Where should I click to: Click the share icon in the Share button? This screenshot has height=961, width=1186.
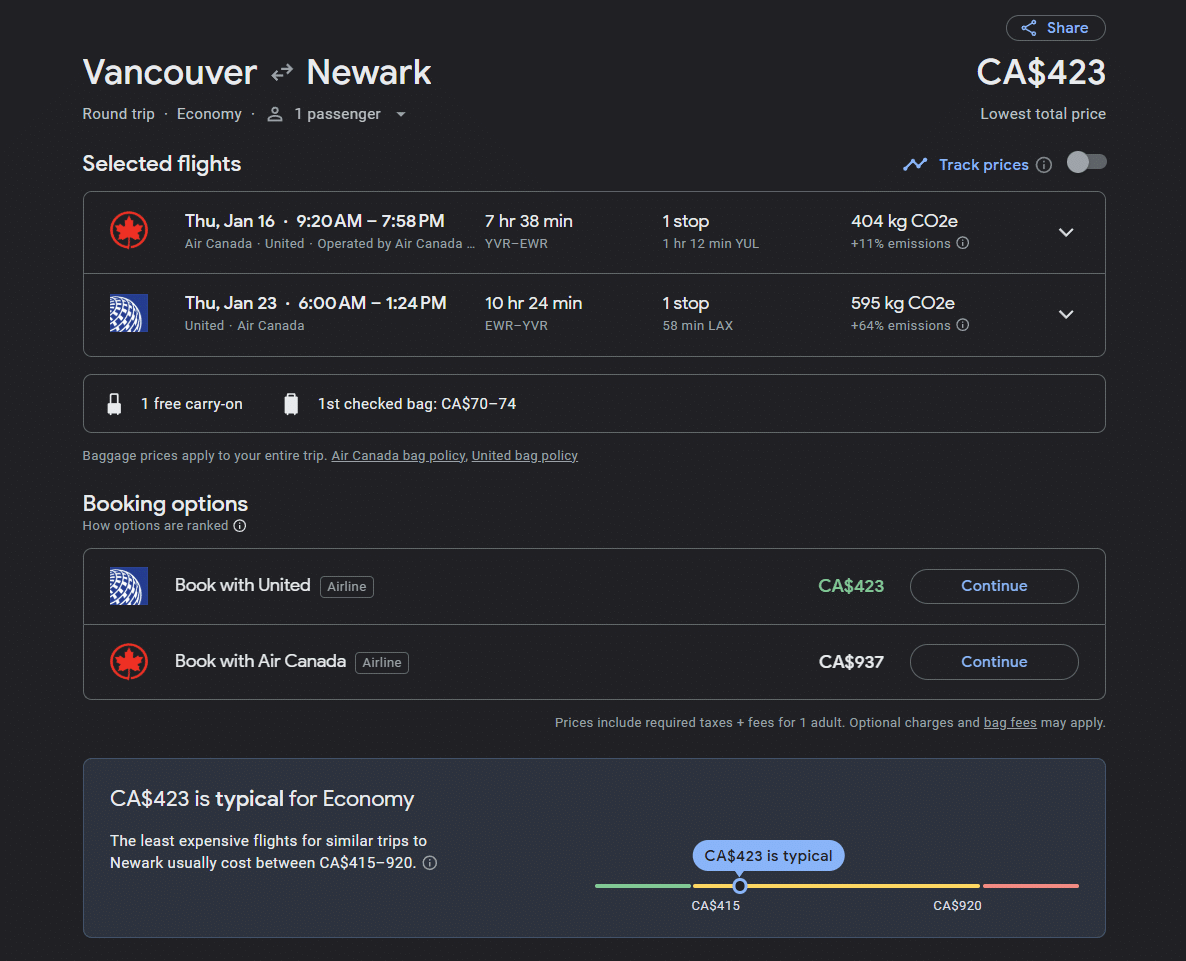pyautogui.click(x=1029, y=28)
